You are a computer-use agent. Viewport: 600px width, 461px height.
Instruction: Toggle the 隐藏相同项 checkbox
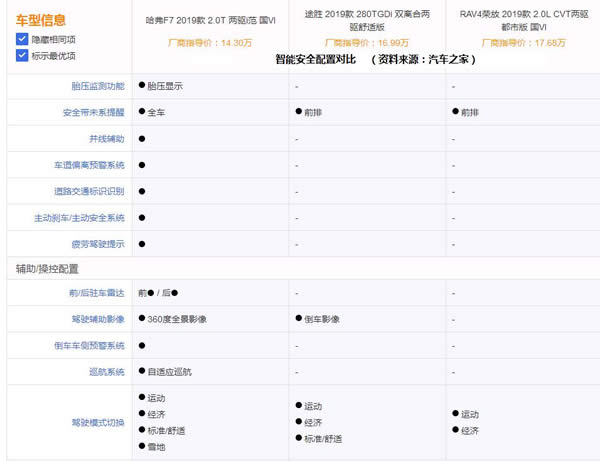22,39
